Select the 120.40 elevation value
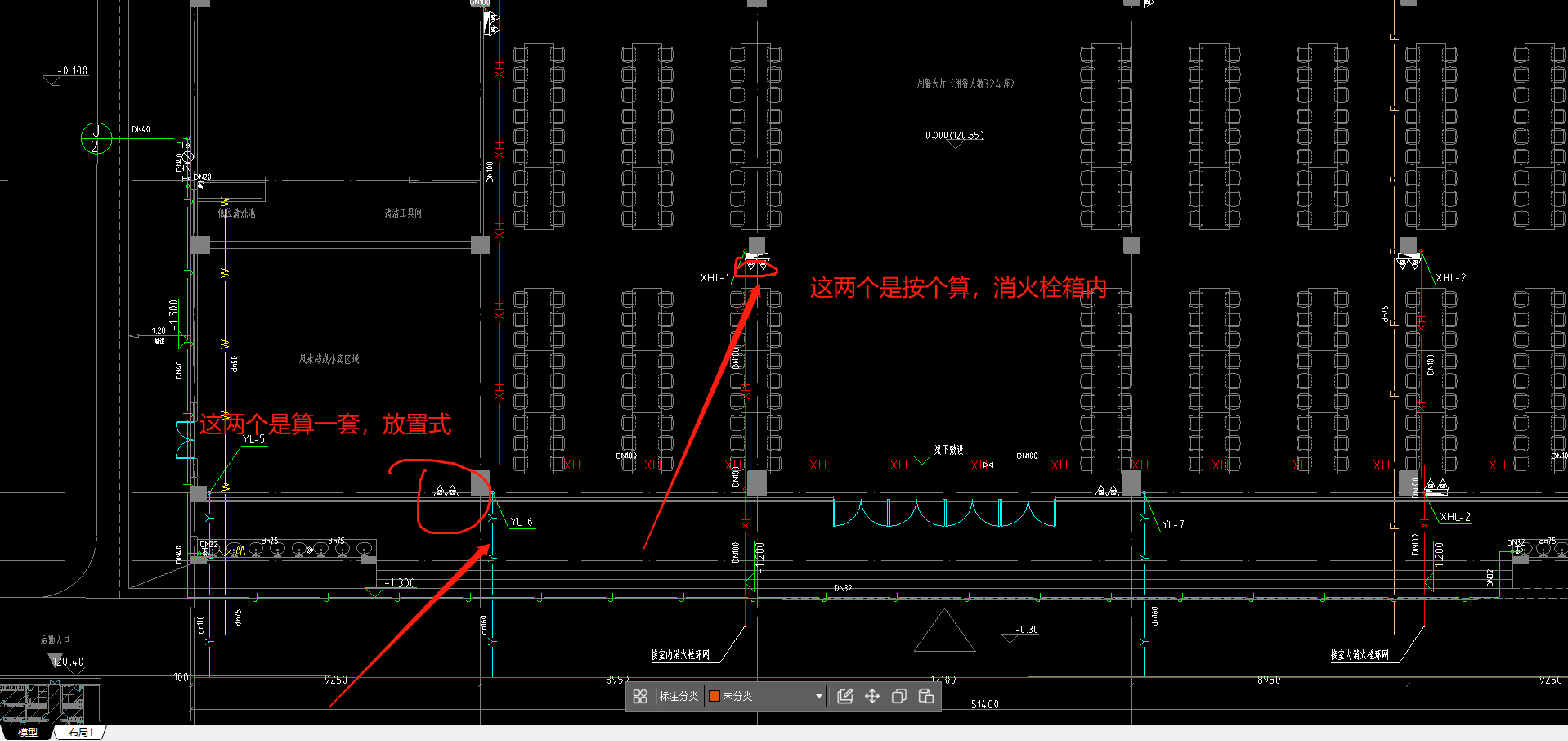 [68, 662]
